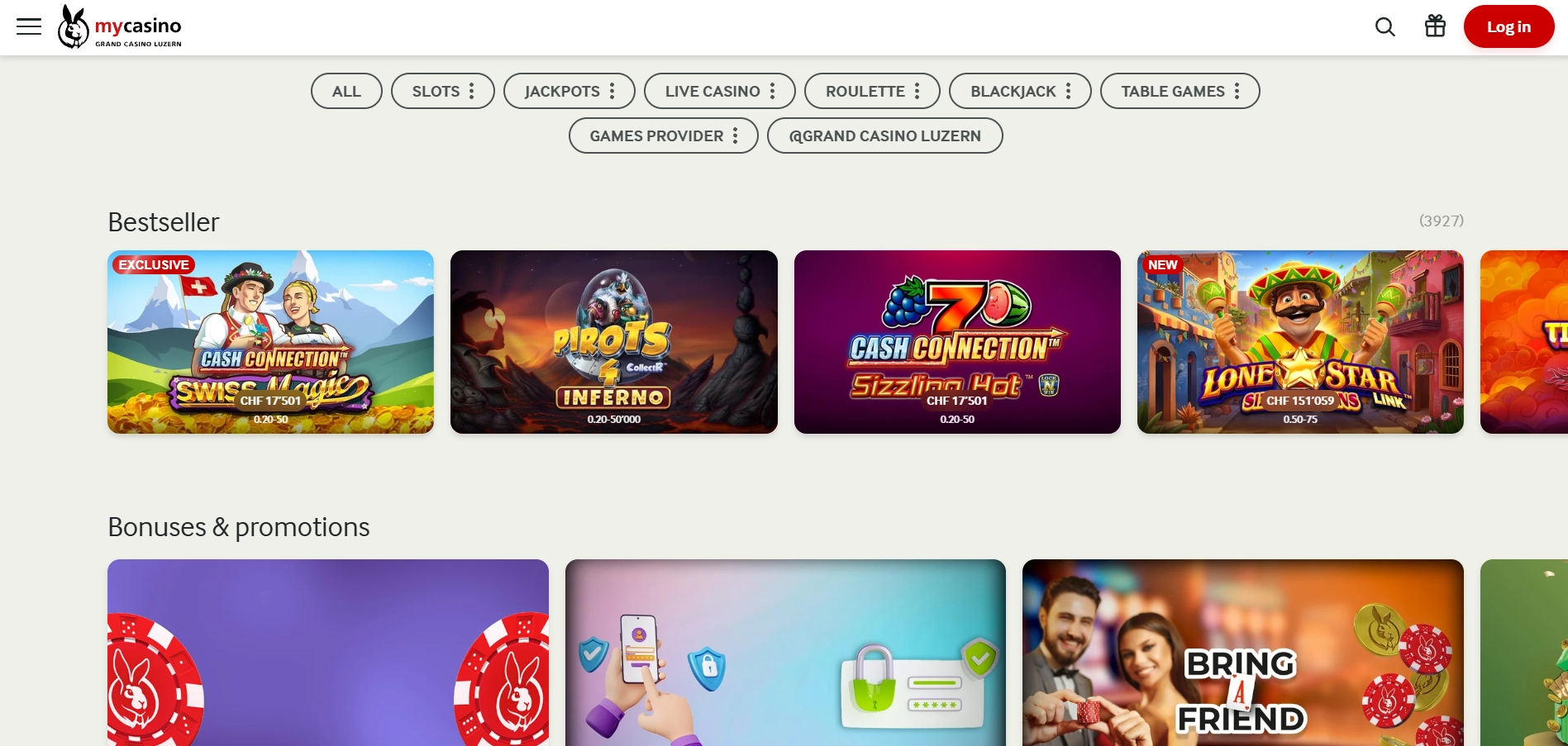Open the Bring a Friend promotion
Viewport: 1568px width, 746px height.
[x=1243, y=653]
